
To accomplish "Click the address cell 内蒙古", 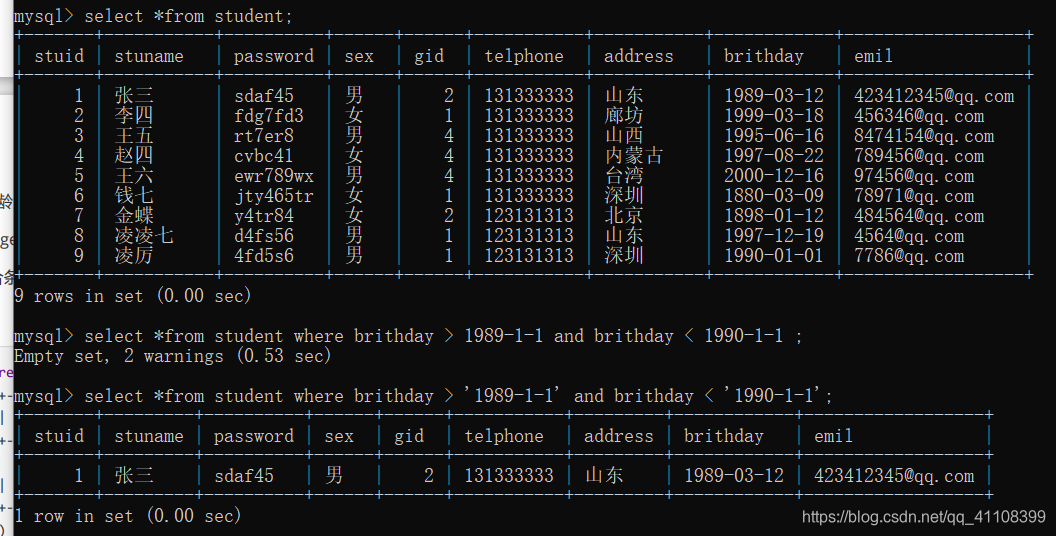I will click(x=634, y=156).
